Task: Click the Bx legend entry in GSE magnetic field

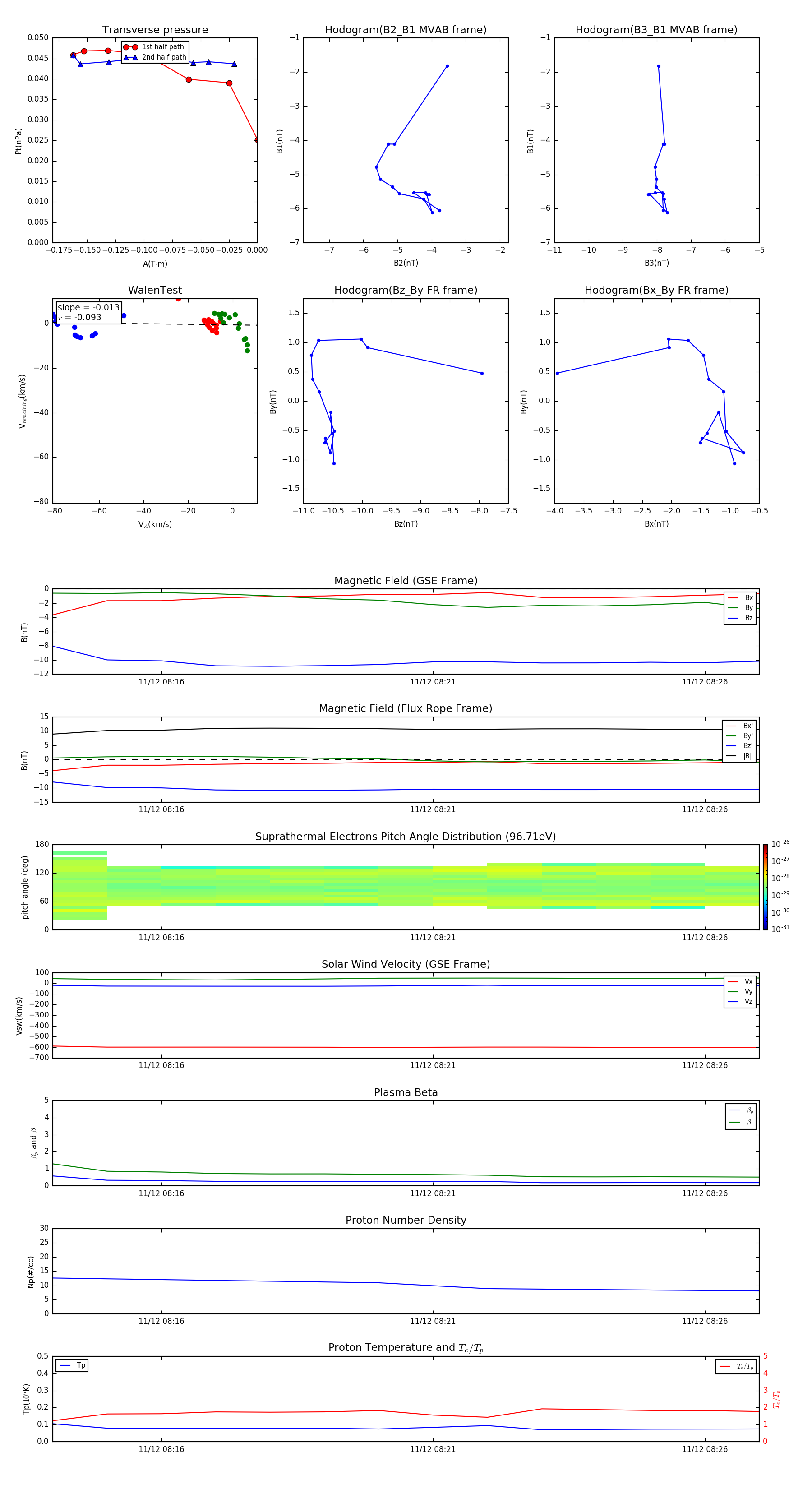Action: (x=740, y=598)
